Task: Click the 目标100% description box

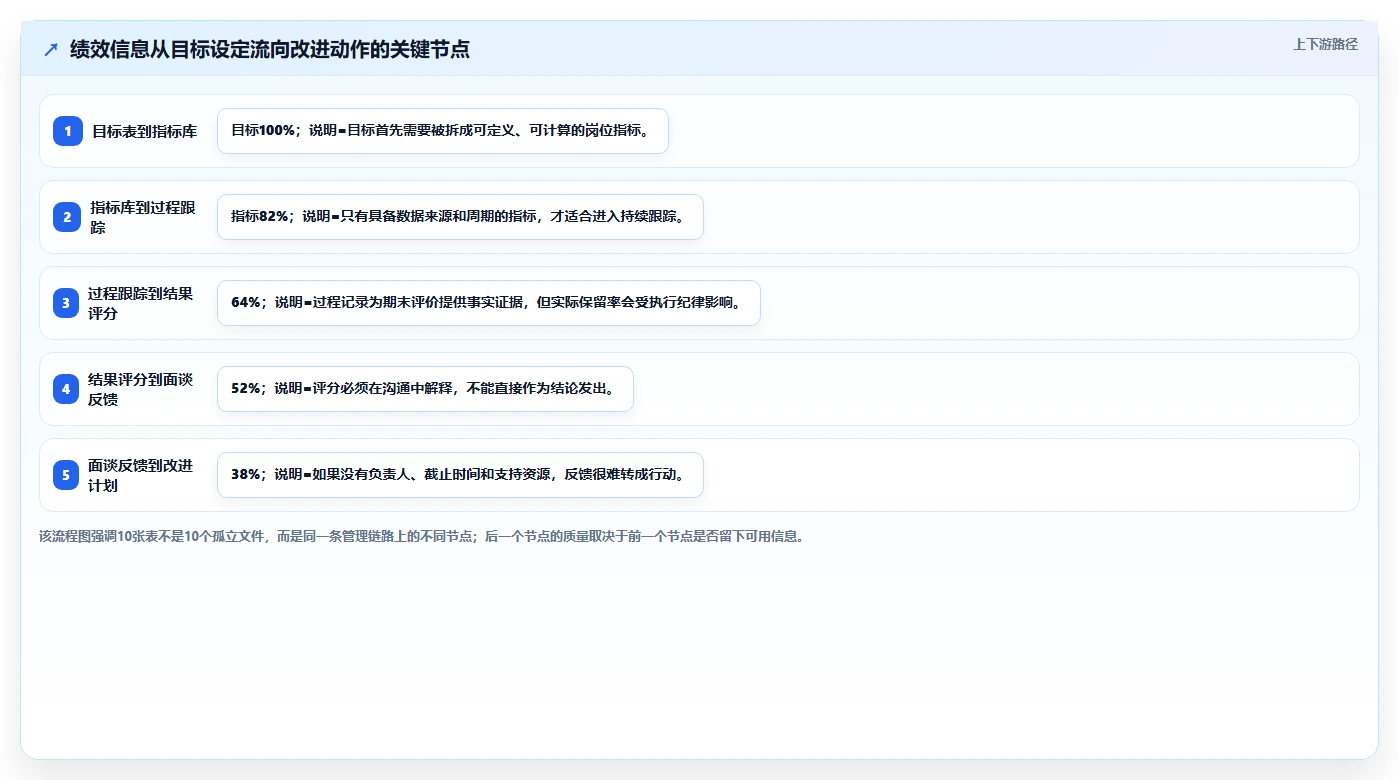Action: click(443, 131)
